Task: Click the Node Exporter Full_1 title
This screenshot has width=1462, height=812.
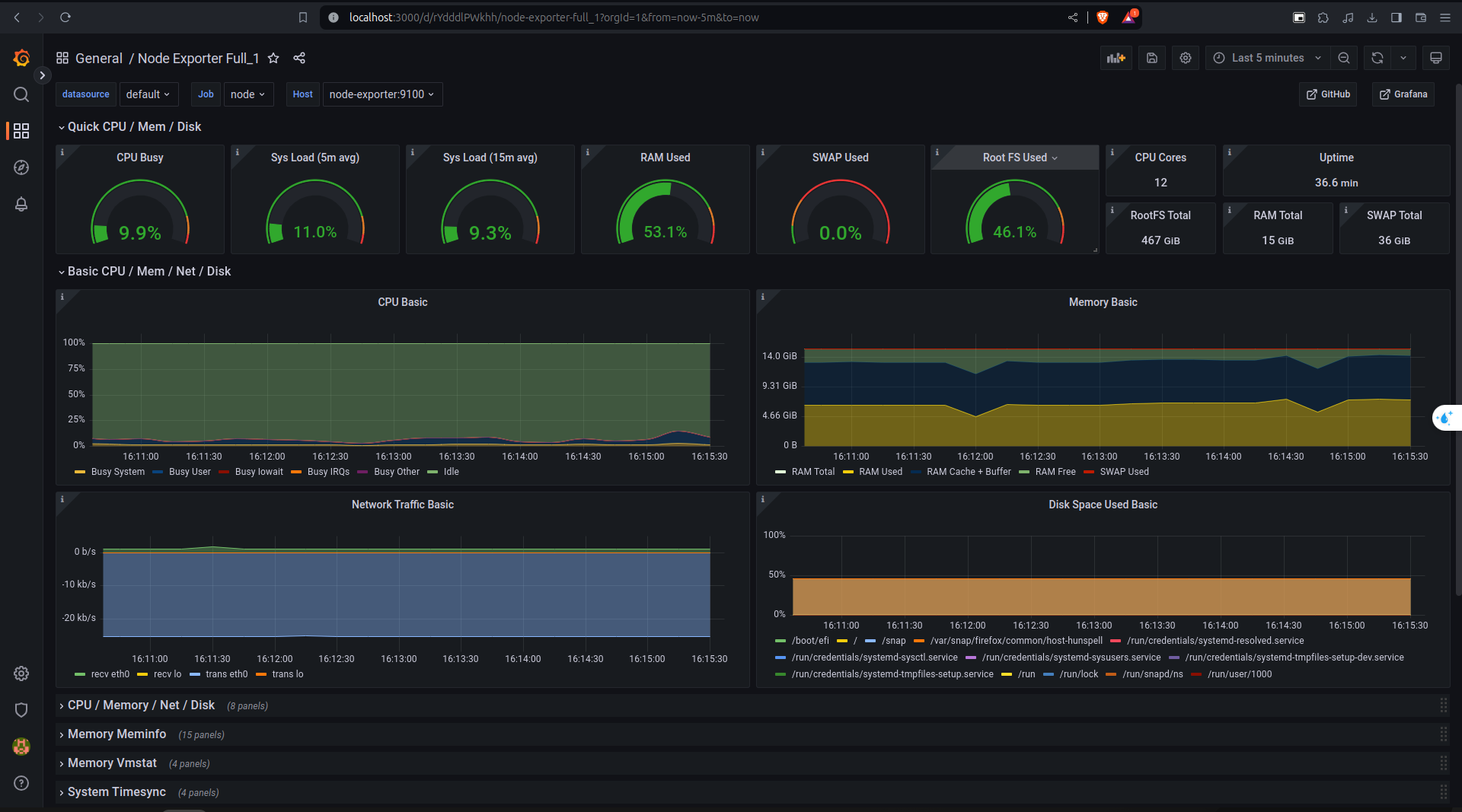Action: 198,59
